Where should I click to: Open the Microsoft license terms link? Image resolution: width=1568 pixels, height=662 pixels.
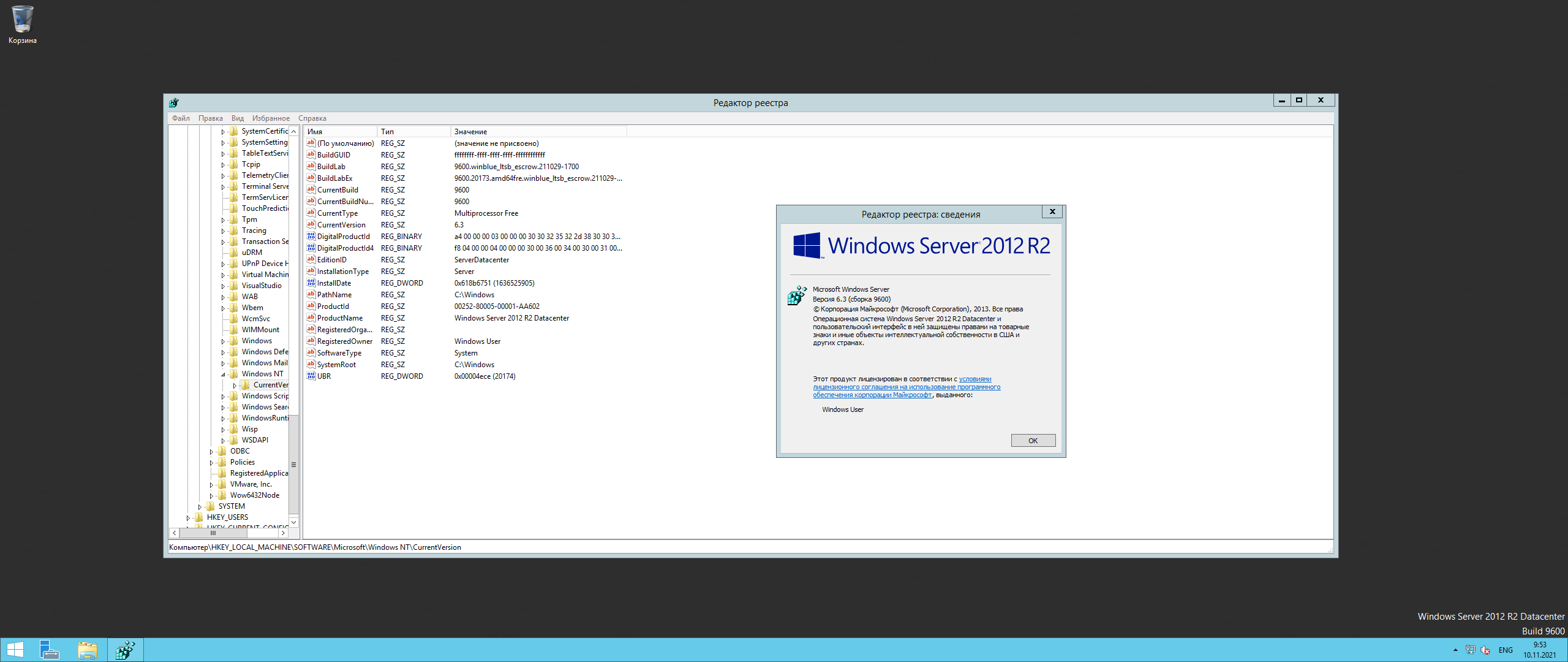coord(907,387)
